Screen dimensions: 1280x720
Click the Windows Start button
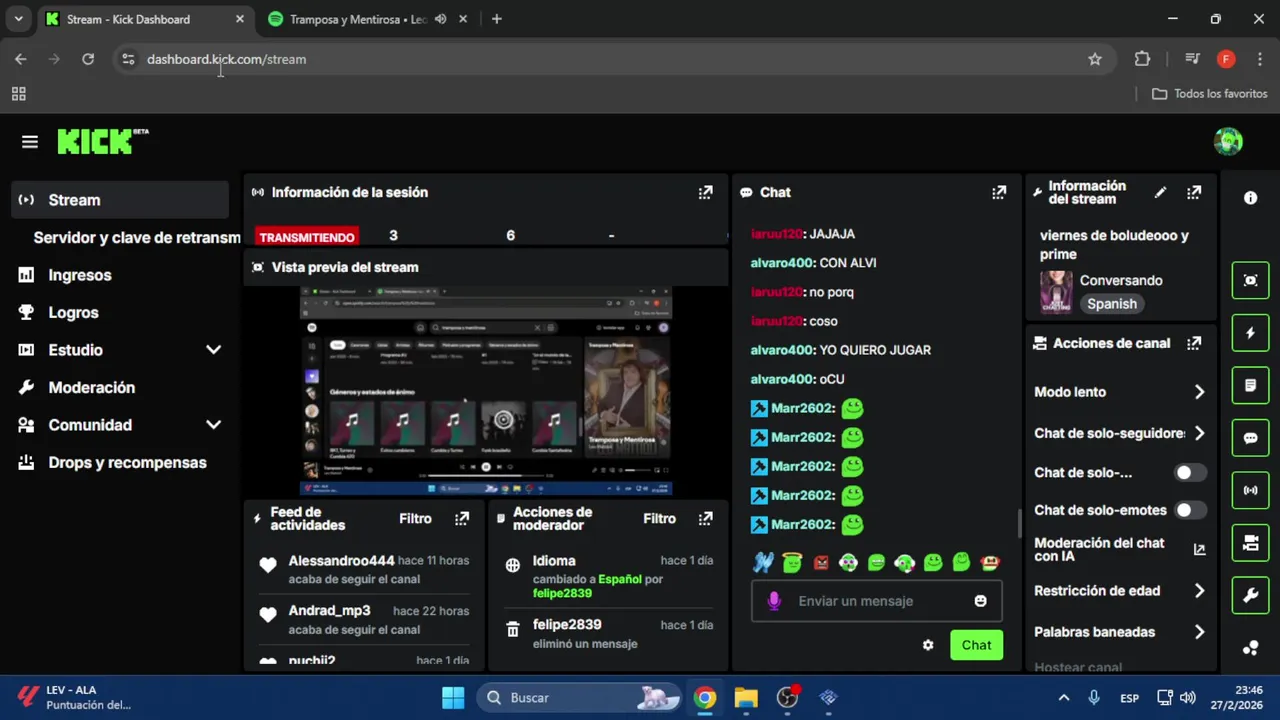coord(453,697)
